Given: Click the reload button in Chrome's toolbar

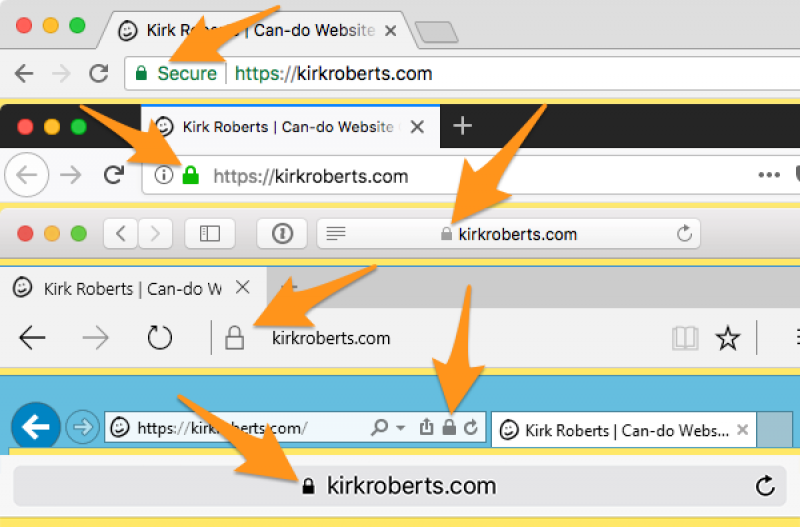Looking at the screenshot, I should pyautogui.click(x=98, y=73).
